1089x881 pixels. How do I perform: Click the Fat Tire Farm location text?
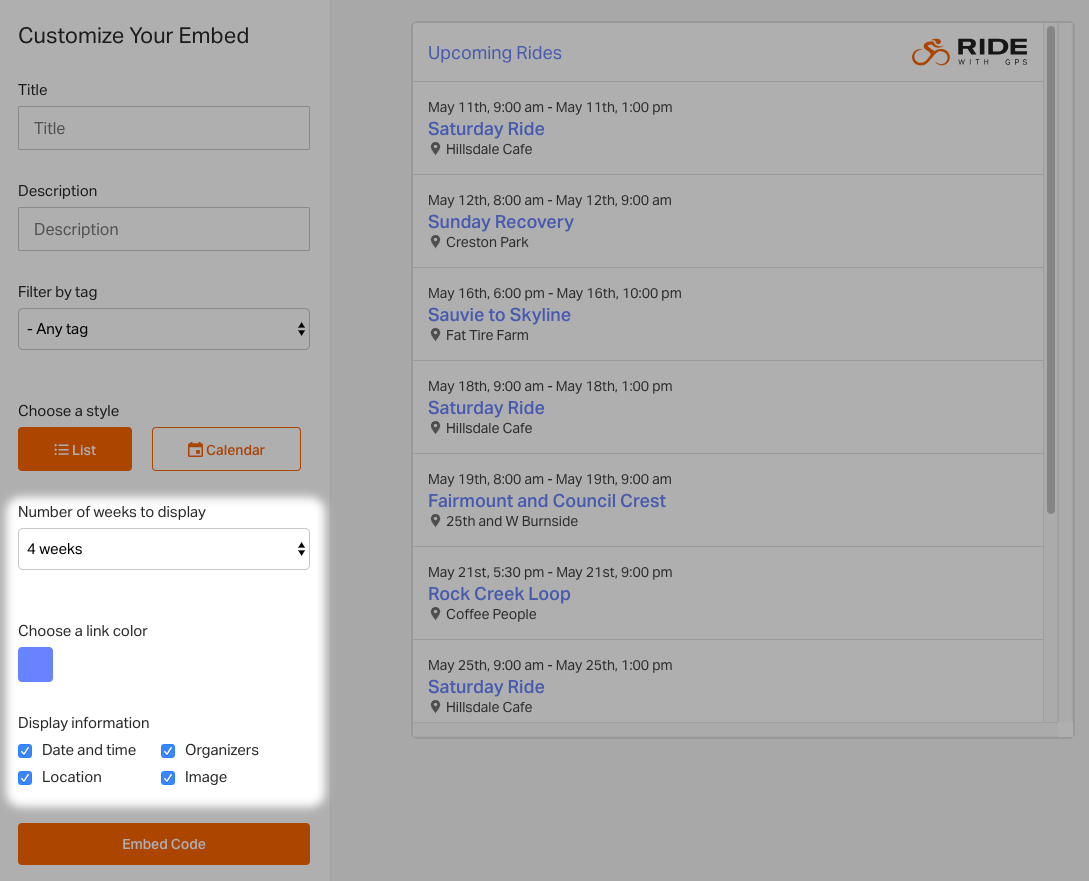point(487,335)
